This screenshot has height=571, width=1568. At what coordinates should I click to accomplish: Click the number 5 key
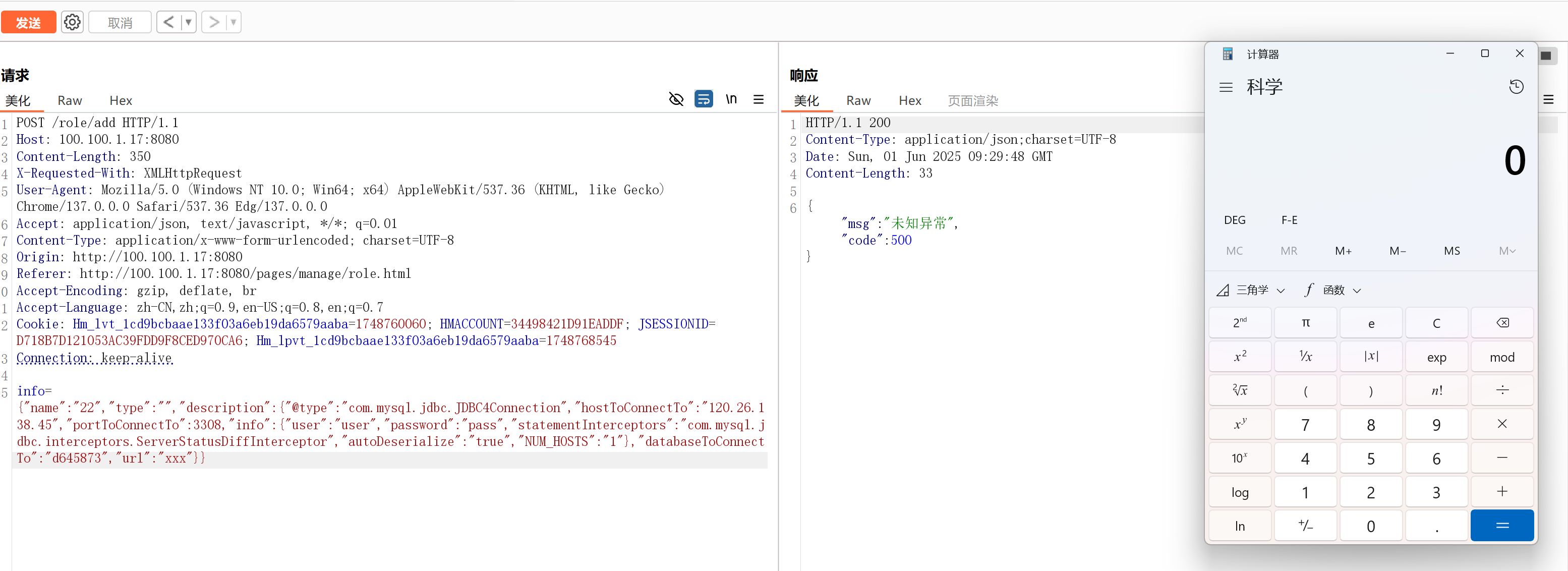(1371, 458)
